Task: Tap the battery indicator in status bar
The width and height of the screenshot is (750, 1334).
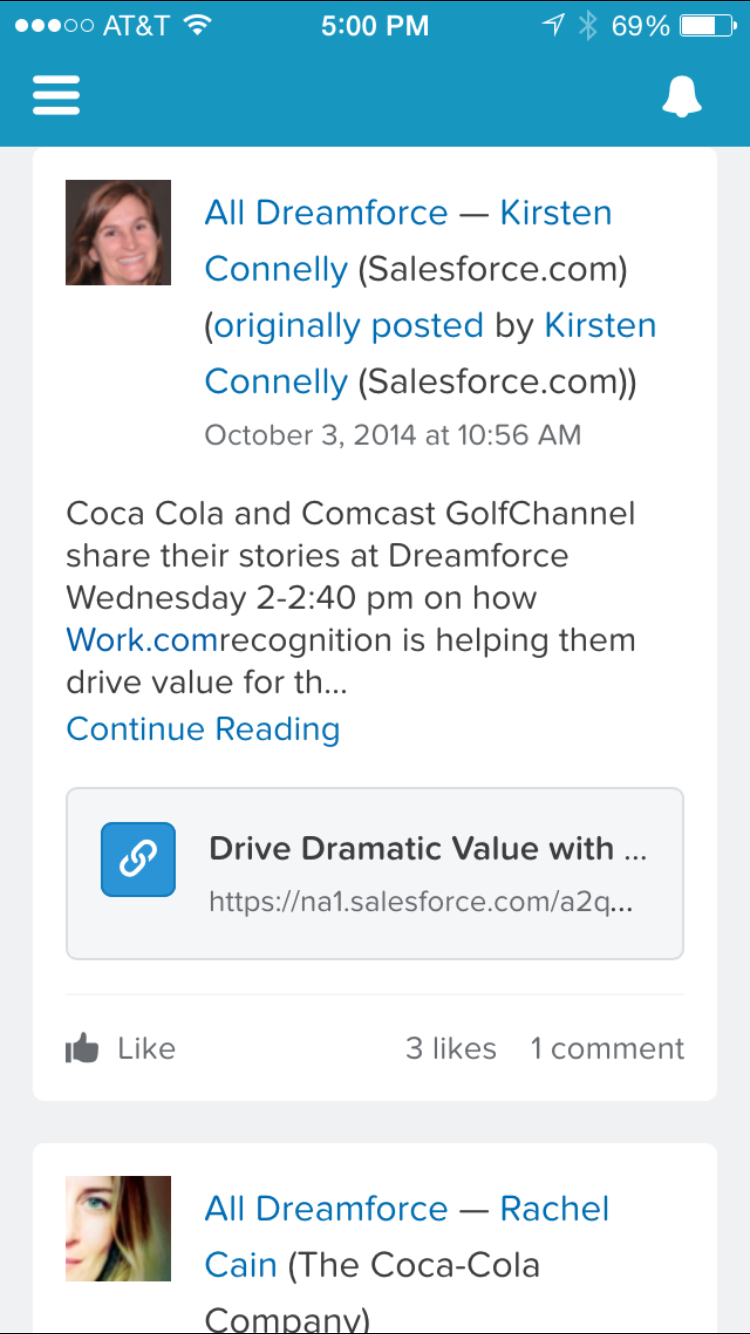Action: pos(708,26)
